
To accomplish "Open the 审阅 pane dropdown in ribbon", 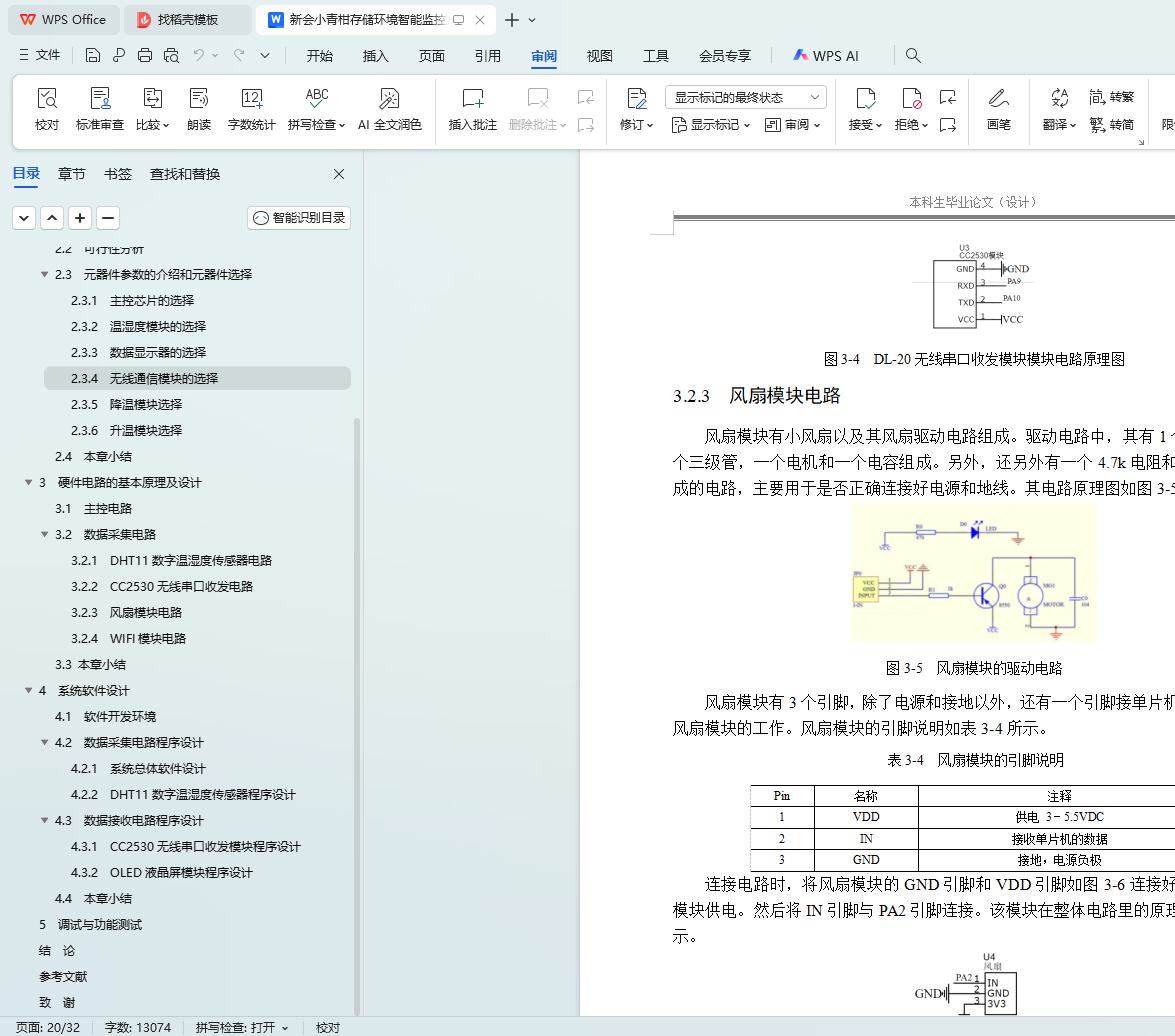I will click(793, 125).
